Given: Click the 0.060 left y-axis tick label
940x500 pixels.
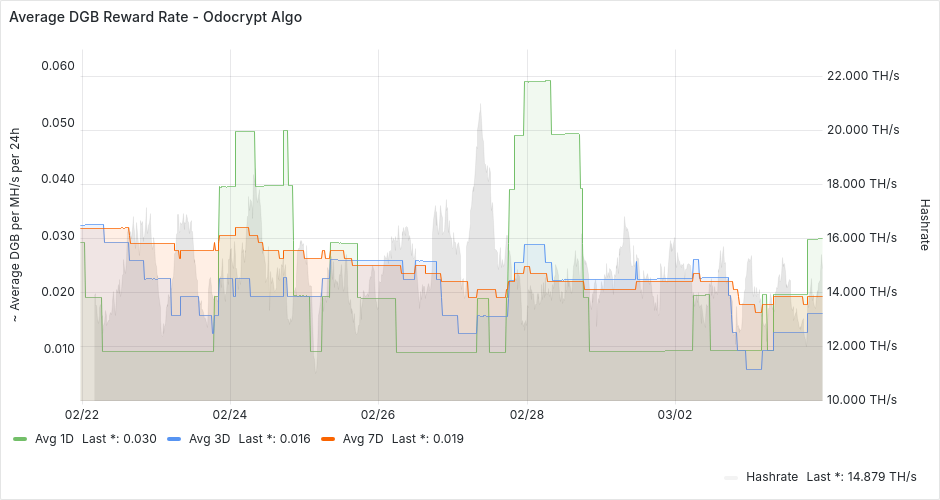Looking at the screenshot, I should pos(57,66).
